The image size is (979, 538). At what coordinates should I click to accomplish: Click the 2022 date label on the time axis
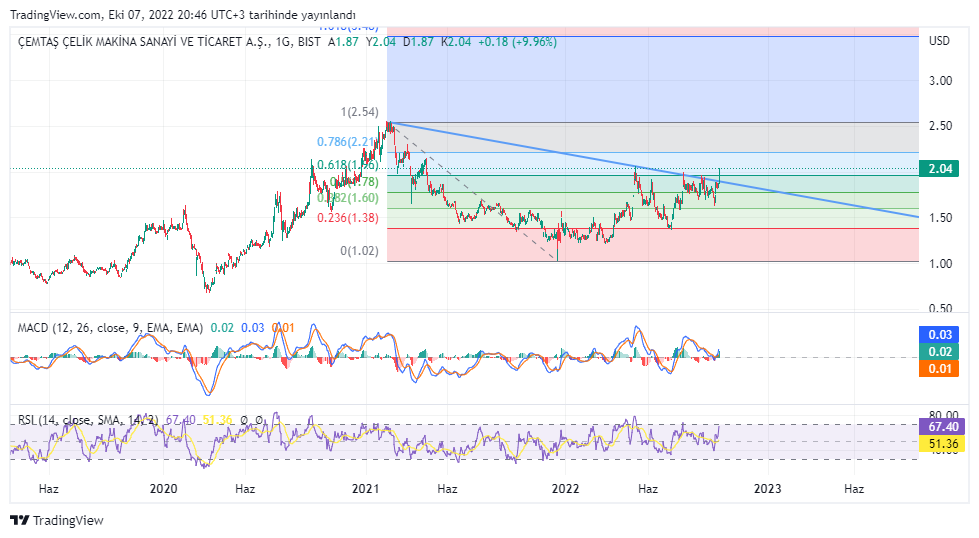point(565,489)
